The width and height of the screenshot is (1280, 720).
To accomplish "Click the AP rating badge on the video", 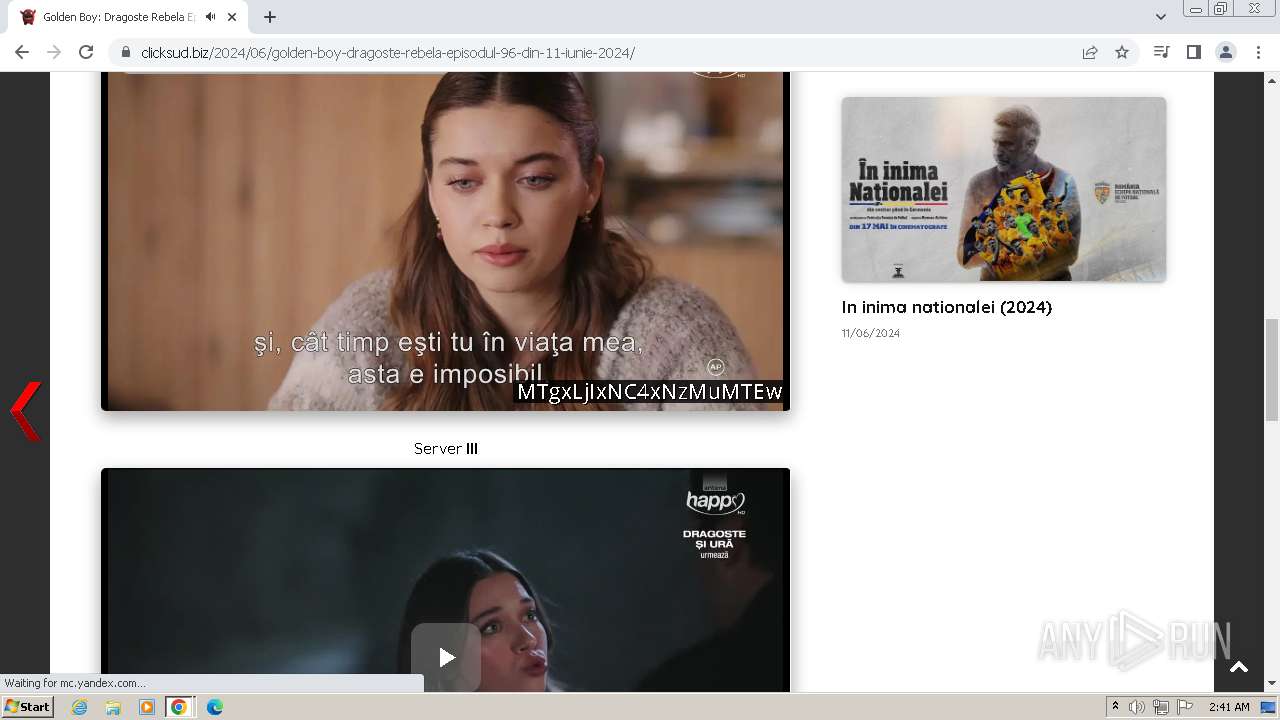I will click(715, 367).
